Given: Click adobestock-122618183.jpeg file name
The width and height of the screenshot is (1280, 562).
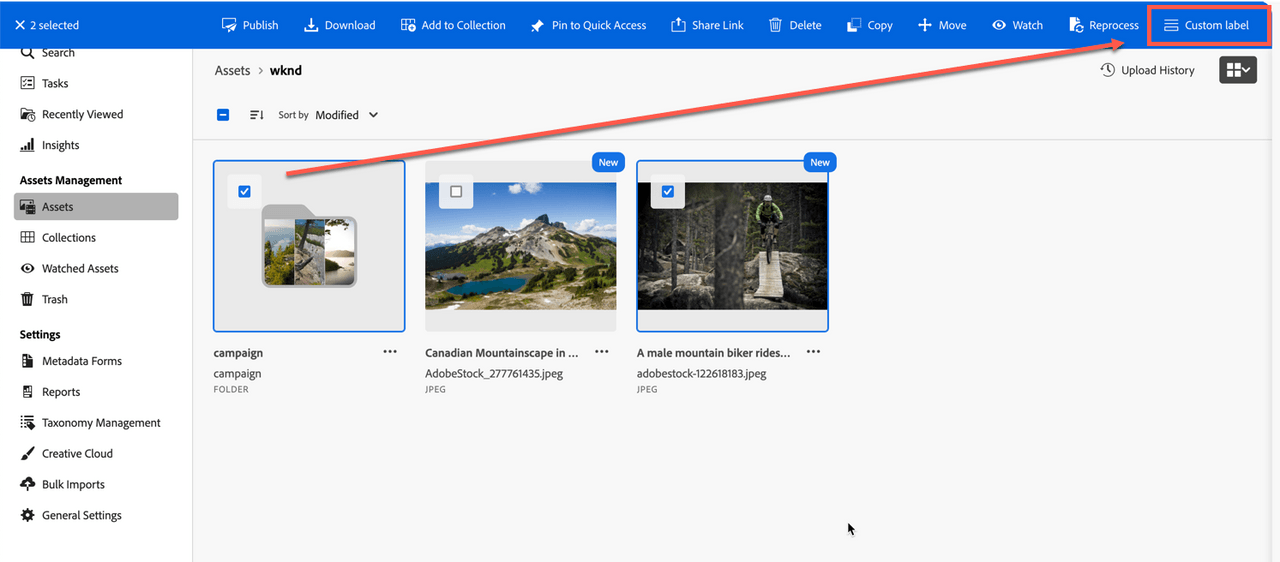Looking at the screenshot, I should coord(702,373).
